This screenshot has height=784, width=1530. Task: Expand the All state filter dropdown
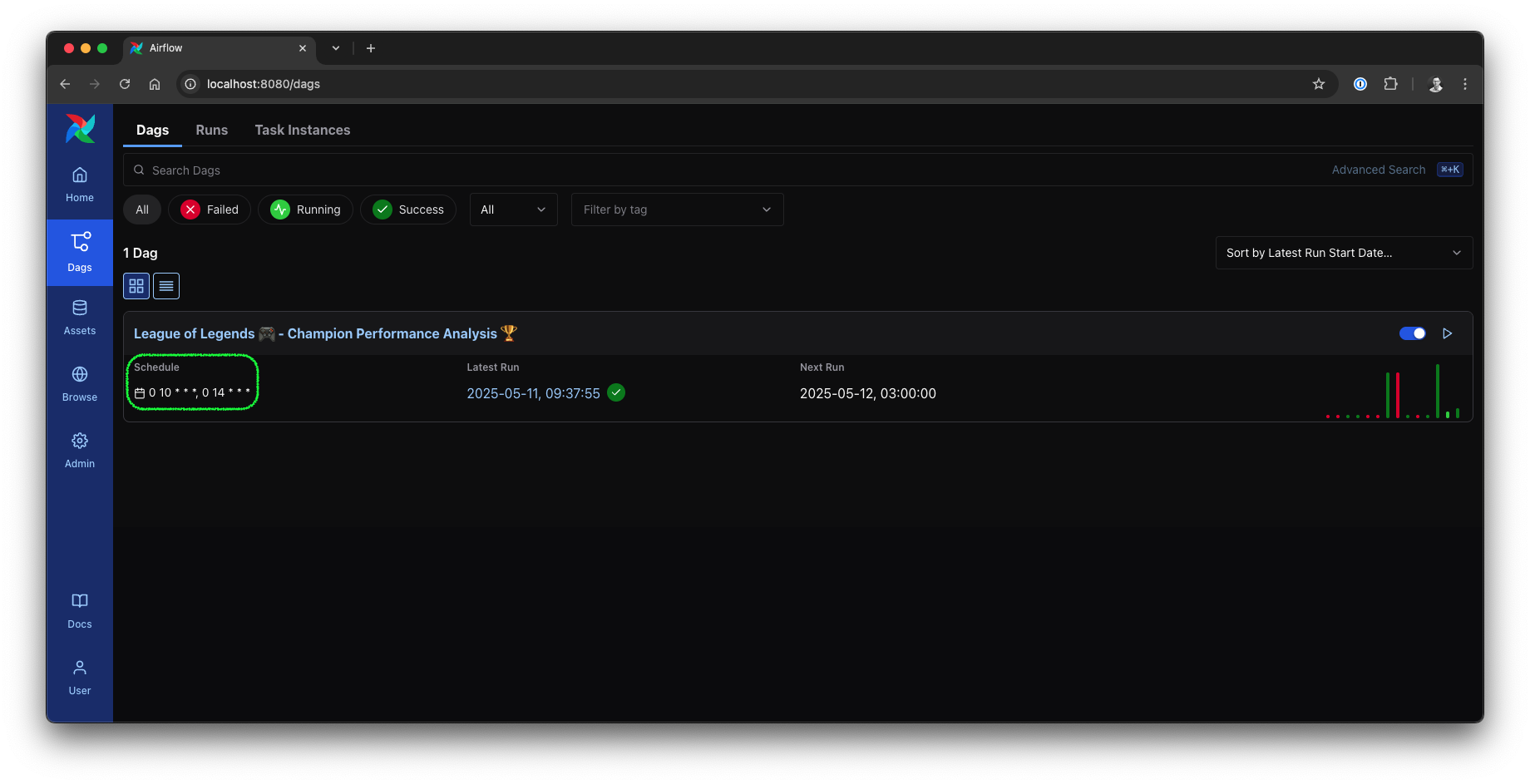pos(512,210)
